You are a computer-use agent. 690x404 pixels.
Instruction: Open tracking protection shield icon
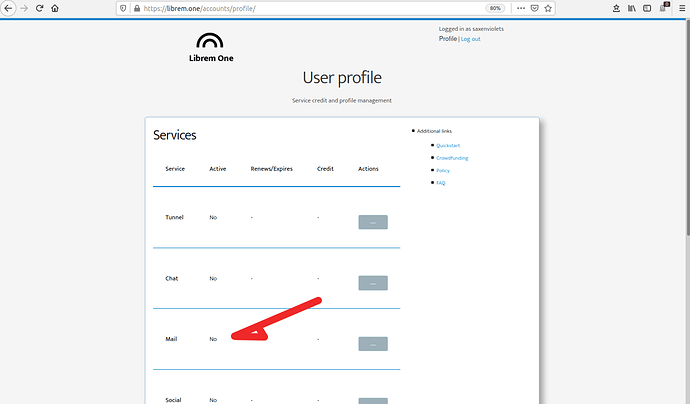[x=123, y=8]
